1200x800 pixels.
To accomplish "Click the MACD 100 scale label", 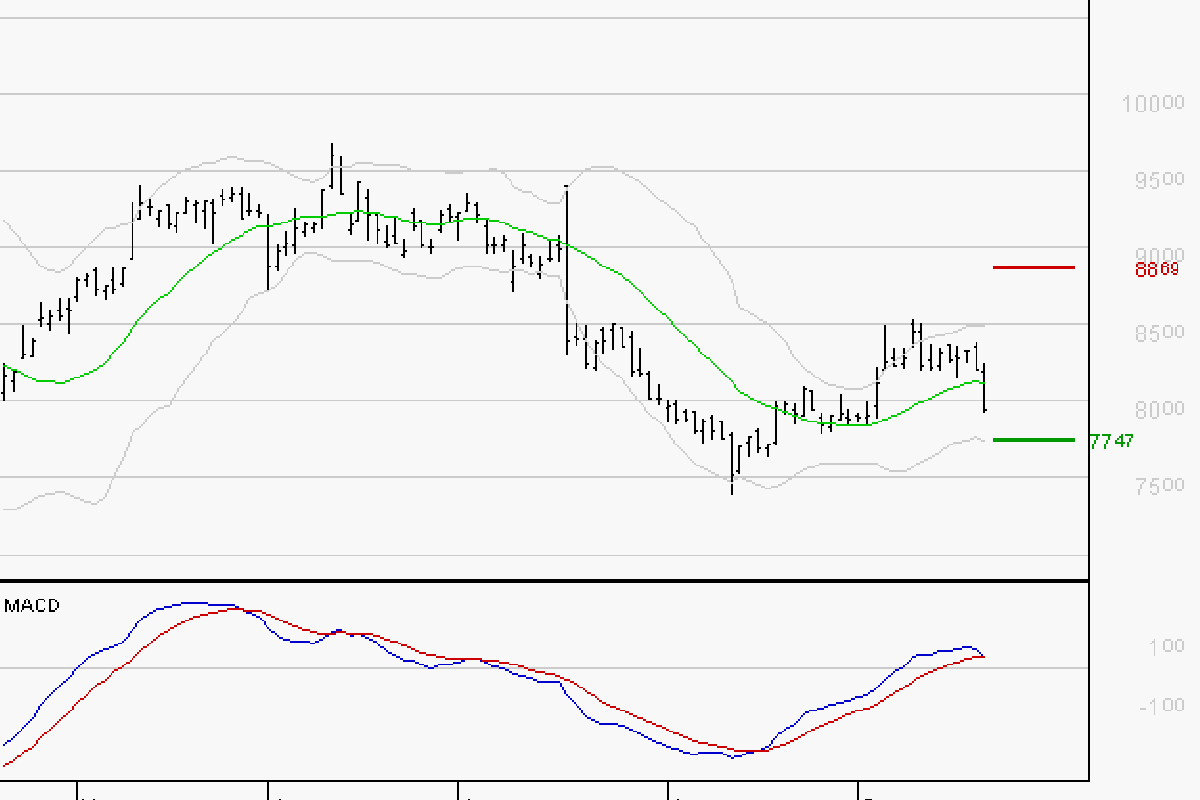I will coord(1166,646).
